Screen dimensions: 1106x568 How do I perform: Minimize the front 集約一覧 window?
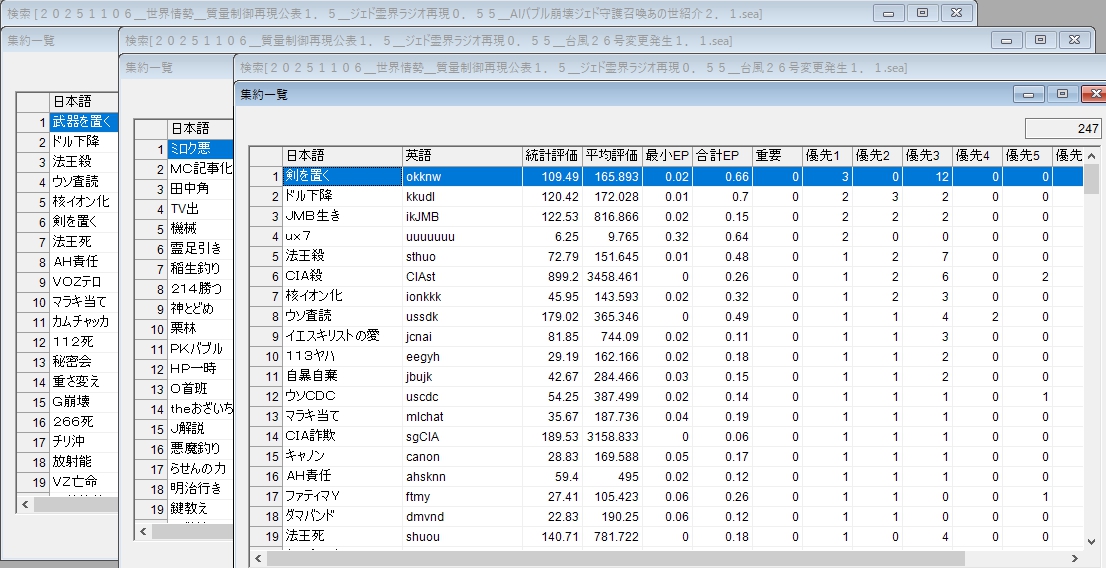(1028, 94)
